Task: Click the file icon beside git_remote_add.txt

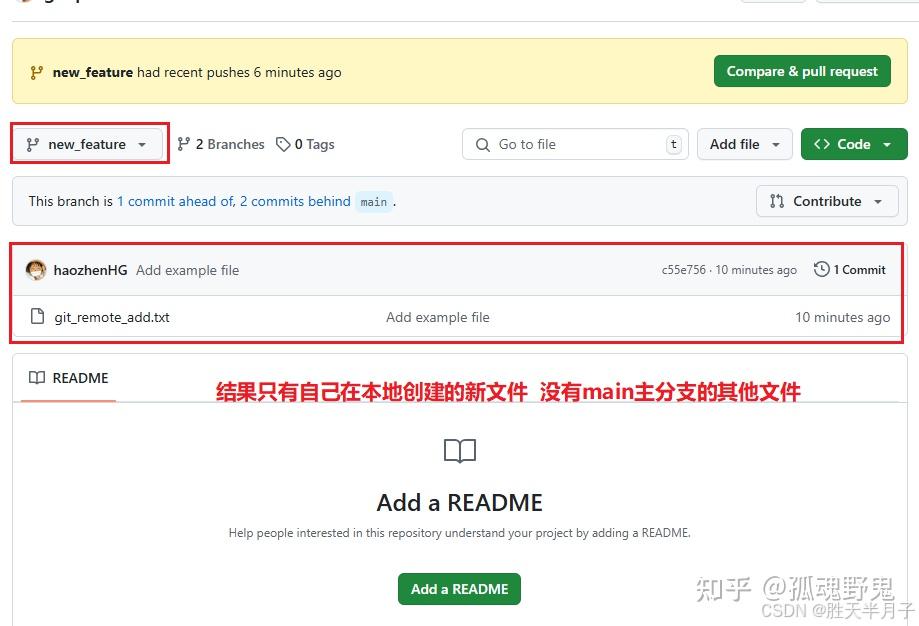Action: click(38, 317)
